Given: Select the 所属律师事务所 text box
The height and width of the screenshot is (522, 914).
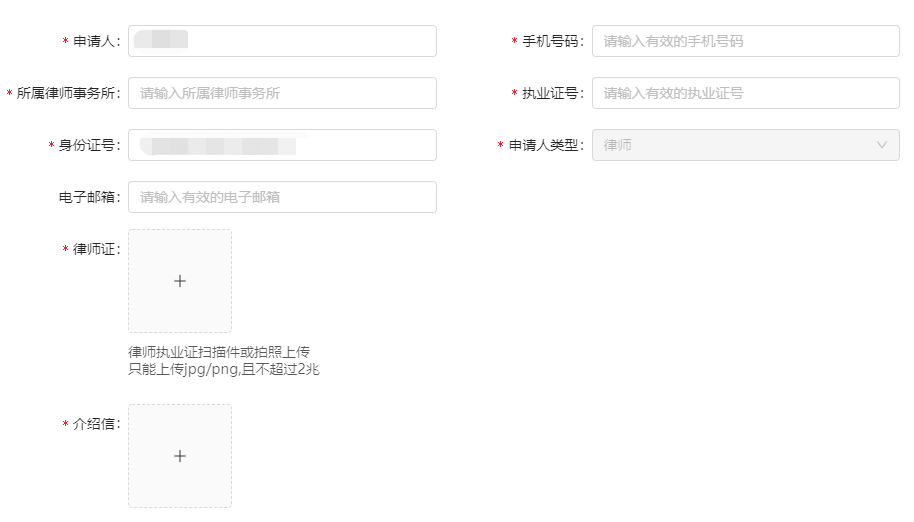Looking at the screenshot, I should pyautogui.click(x=282, y=93).
